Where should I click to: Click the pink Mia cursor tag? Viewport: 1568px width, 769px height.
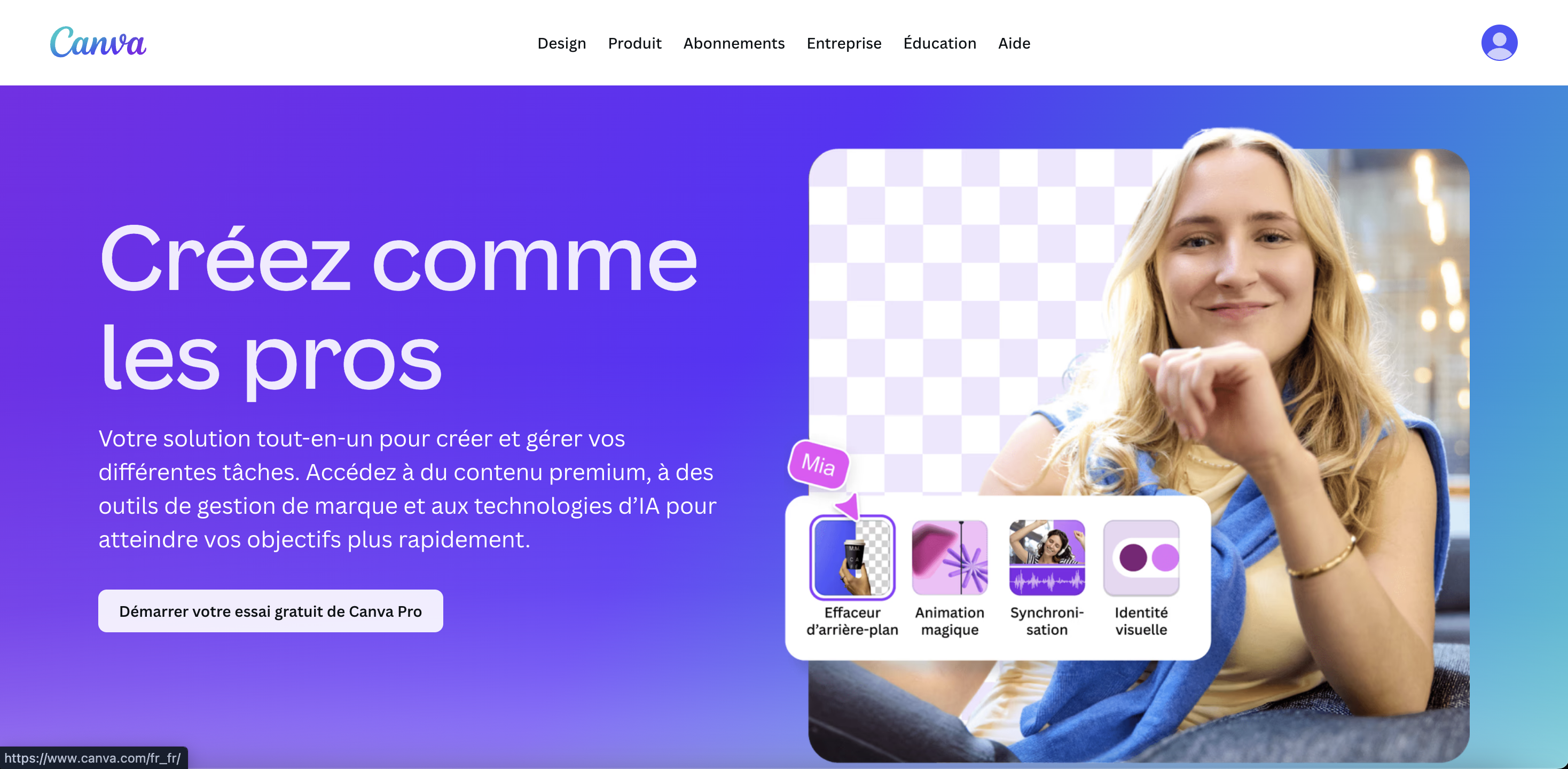[818, 465]
